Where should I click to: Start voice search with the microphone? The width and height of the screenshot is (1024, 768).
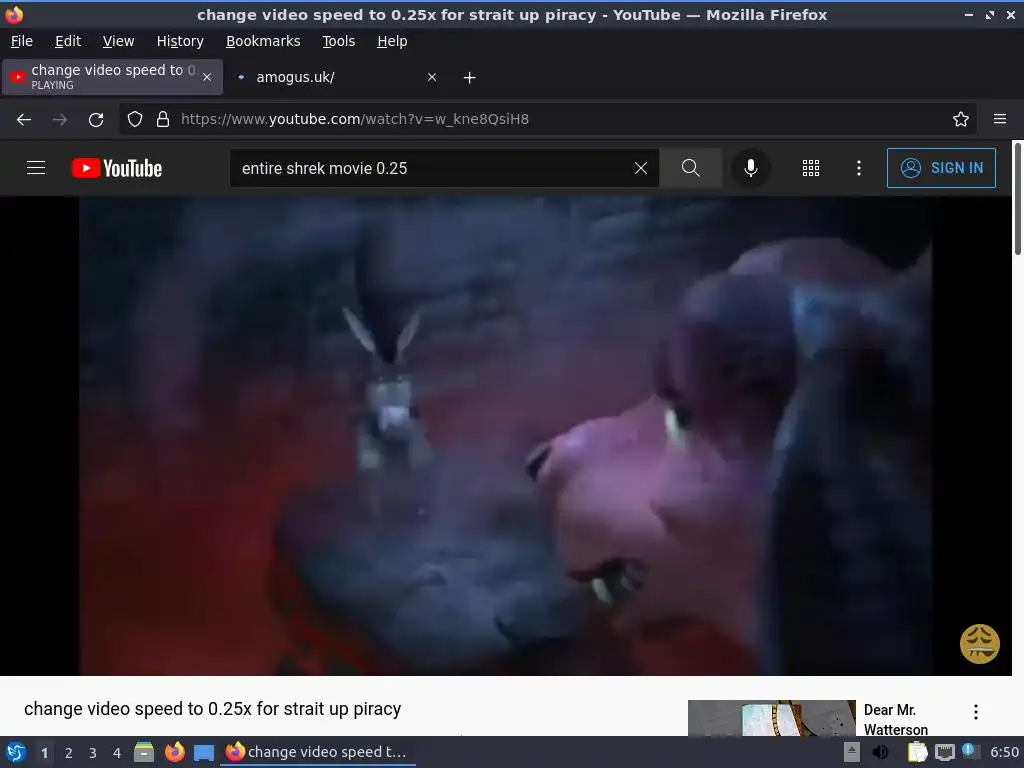(x=750, y=168)
